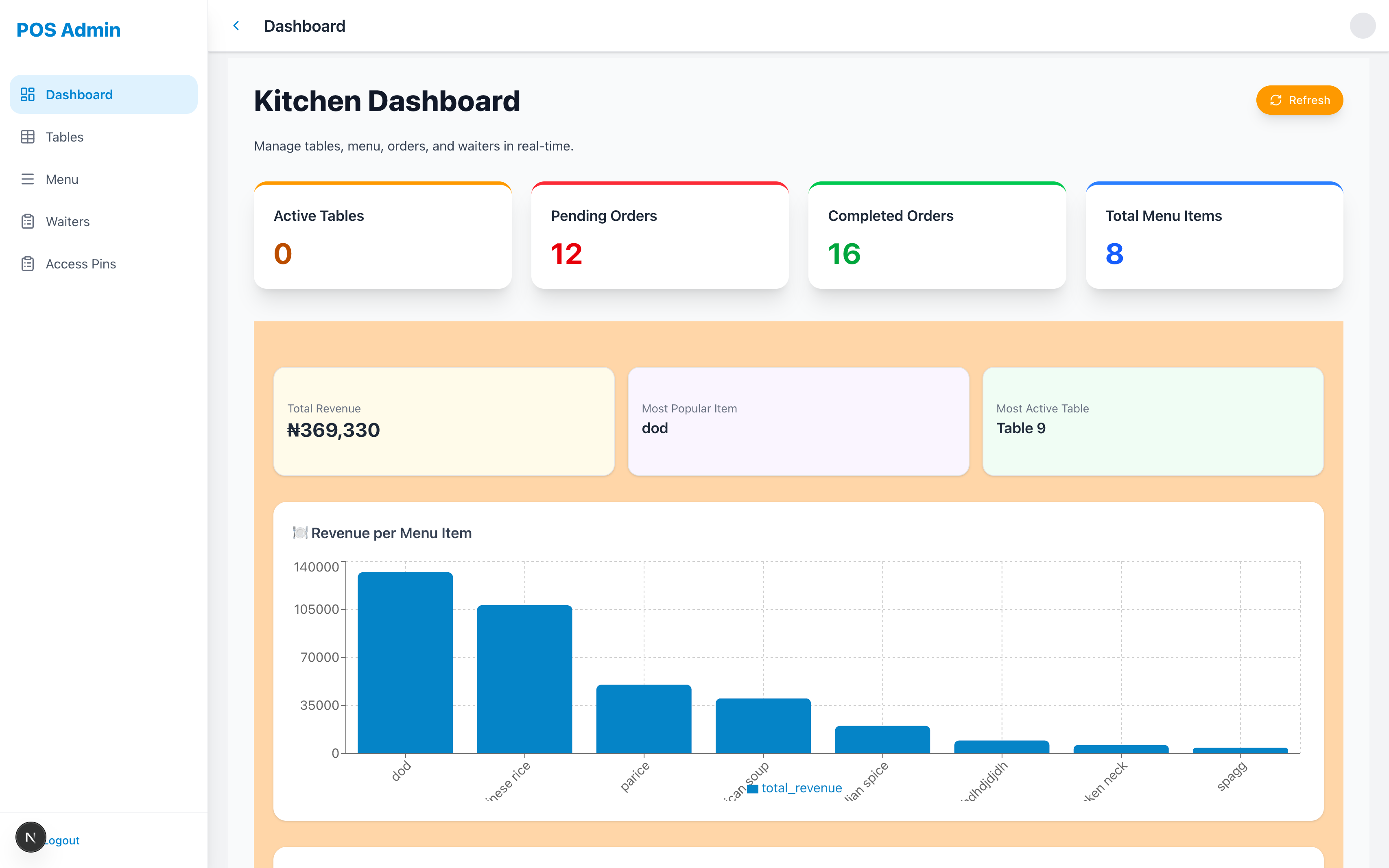The height and width of the screenshot is (868, 1389).
Task: Click the Waiters clipboard icon
Action: [x=28, y=221]
